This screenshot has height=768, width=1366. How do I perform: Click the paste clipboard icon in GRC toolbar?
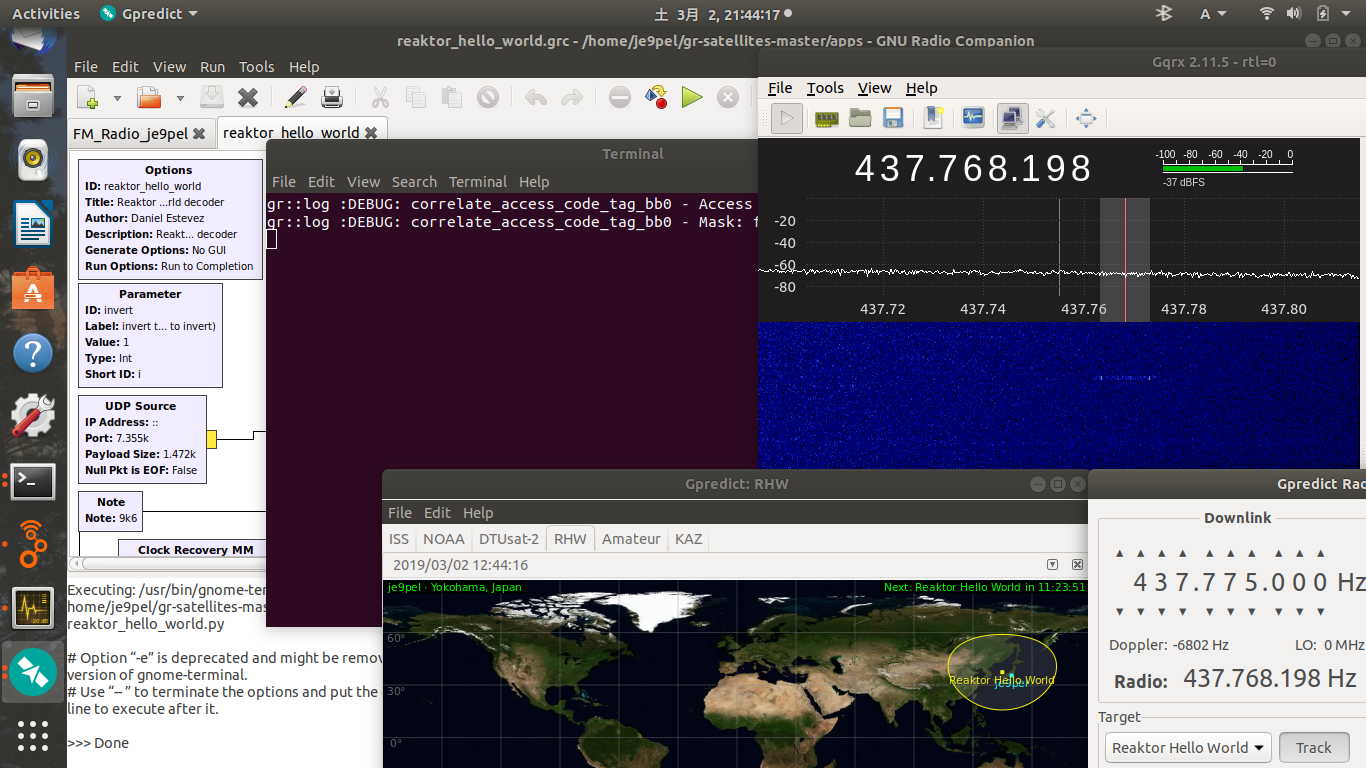click(x=452, y=97)
